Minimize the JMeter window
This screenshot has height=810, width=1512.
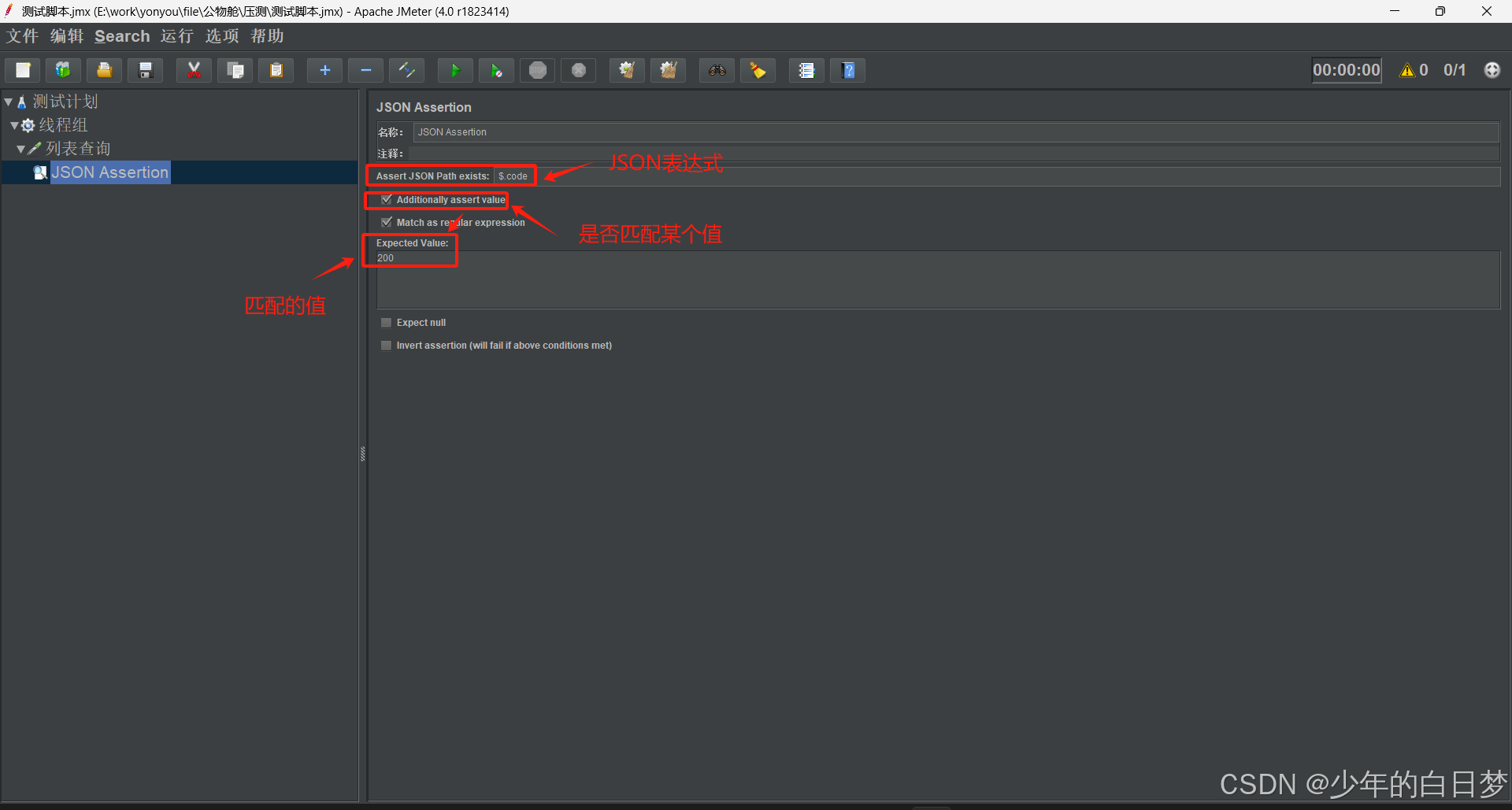tap(1395, 11)
